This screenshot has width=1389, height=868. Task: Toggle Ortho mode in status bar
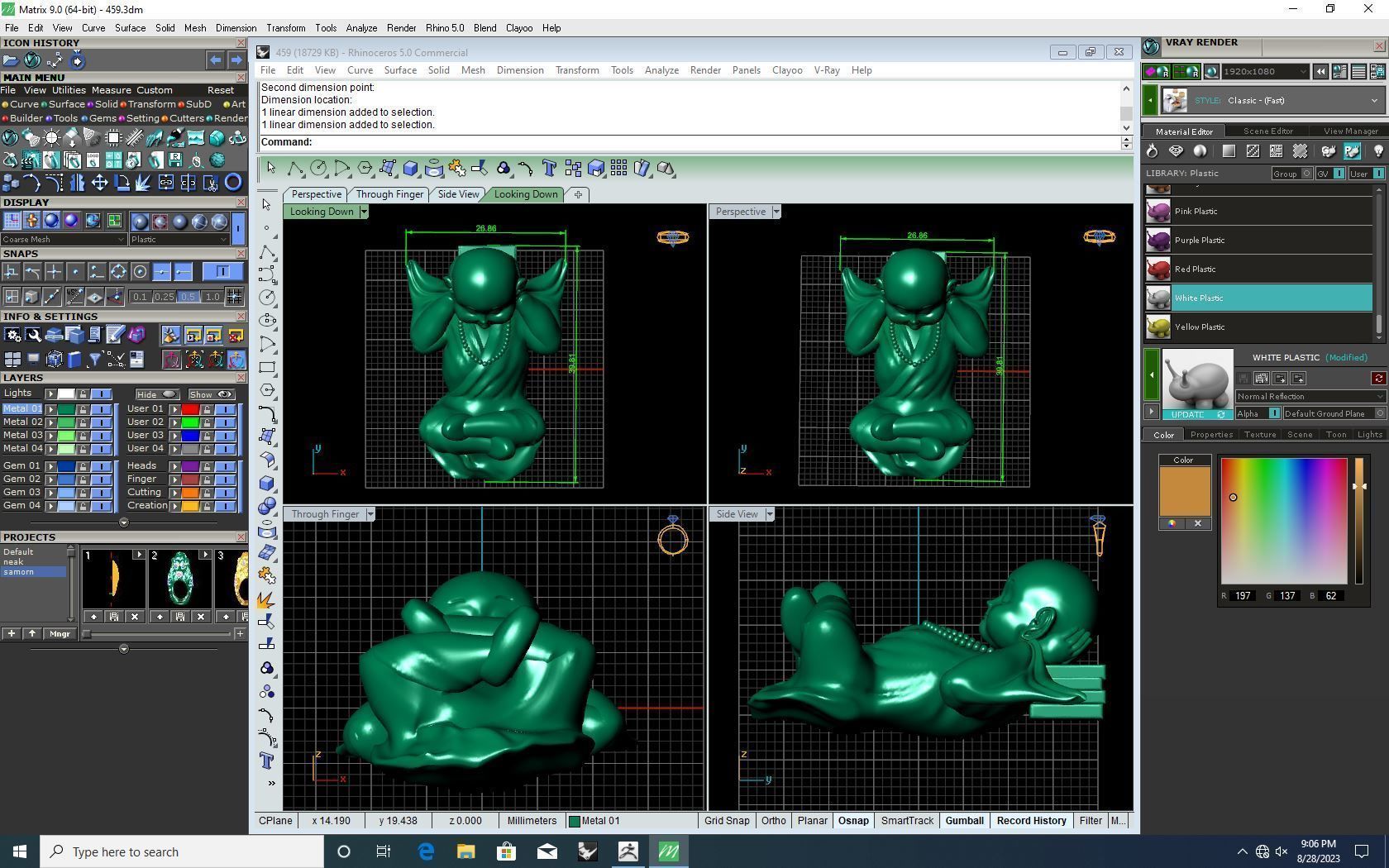pos(774,821)
